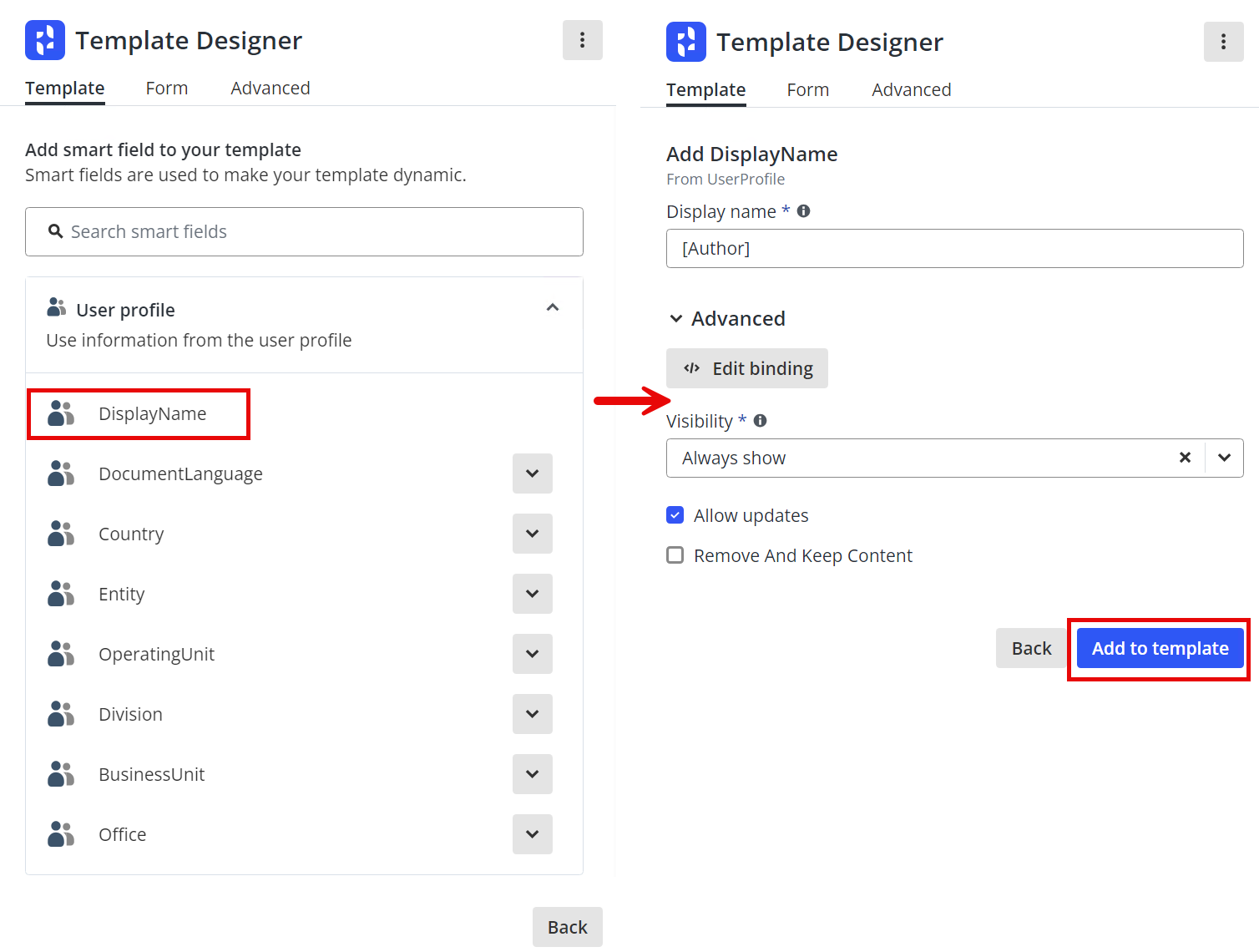The image size is (1259, 952).
Task: Expand the DocumentLanguage dropdown arrow
Action: point(532,473)
